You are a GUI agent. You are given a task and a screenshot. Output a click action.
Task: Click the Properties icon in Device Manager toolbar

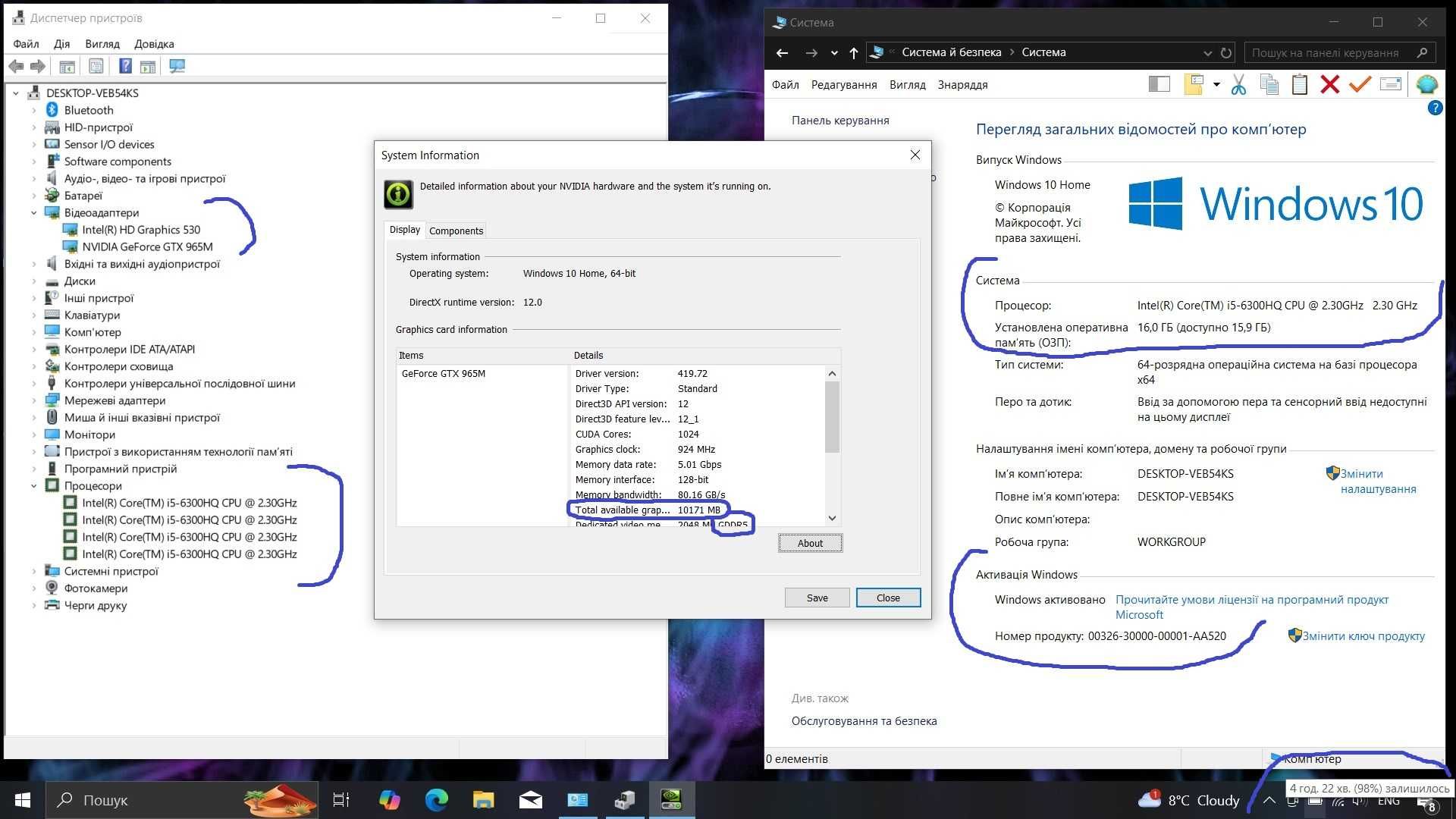click(x=96, y=66)
